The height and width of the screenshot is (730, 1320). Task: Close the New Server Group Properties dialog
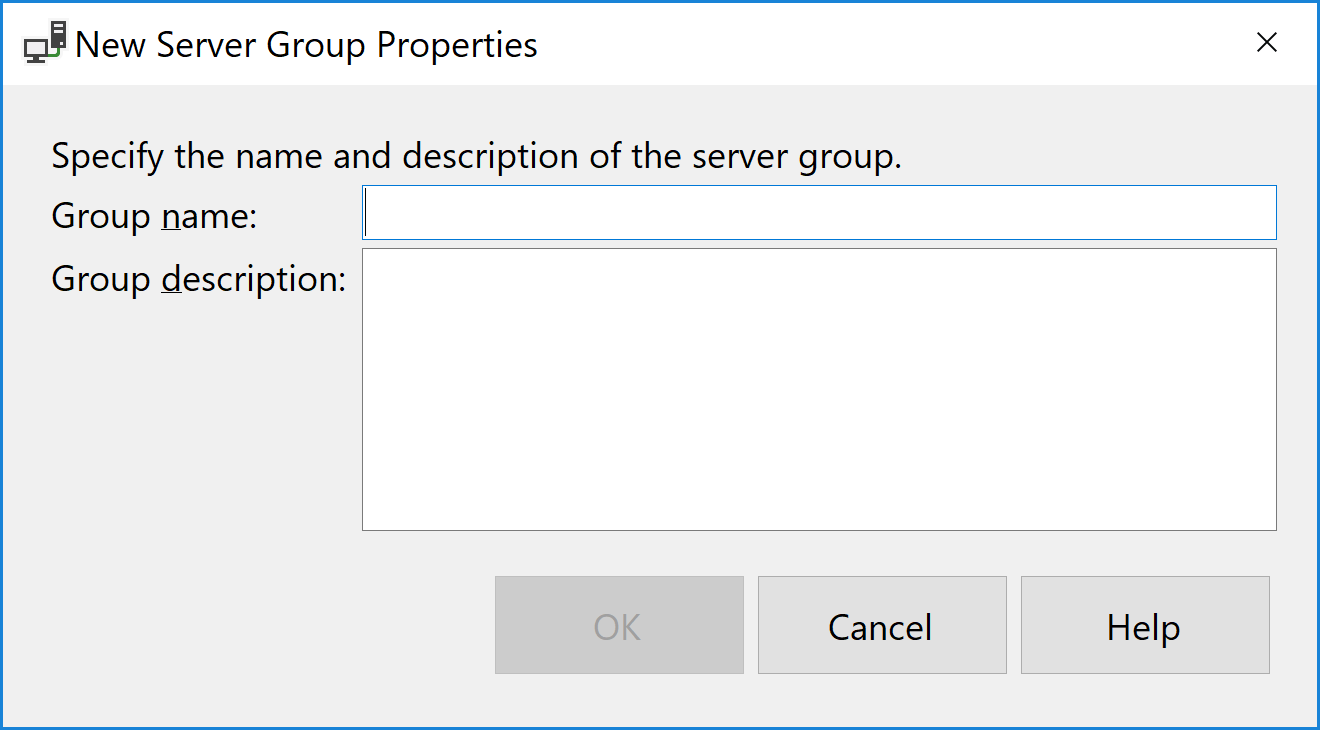tap(1267, 43)
